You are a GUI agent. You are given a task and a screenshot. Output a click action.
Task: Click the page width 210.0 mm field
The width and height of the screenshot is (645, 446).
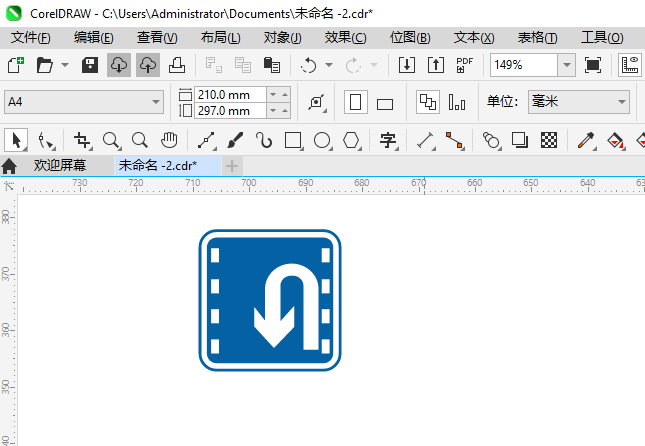pyautogui.click(x=230, y=95)
